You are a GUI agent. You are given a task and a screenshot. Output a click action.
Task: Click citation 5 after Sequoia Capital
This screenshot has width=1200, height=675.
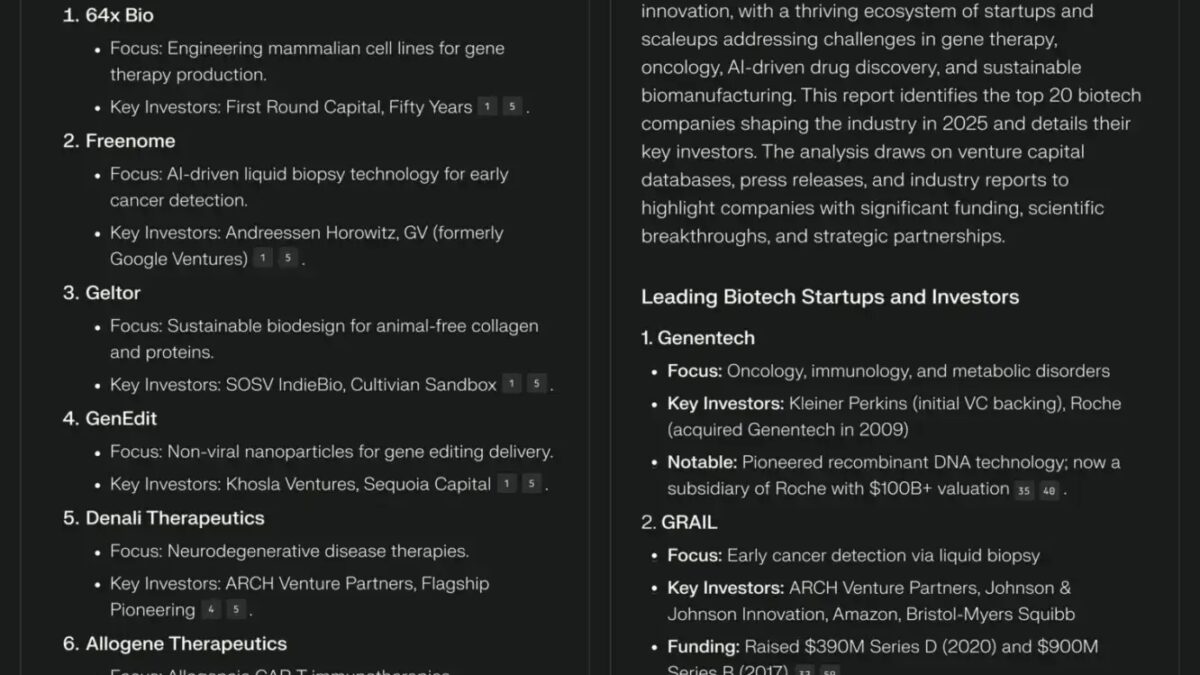(x=532, y=484)
